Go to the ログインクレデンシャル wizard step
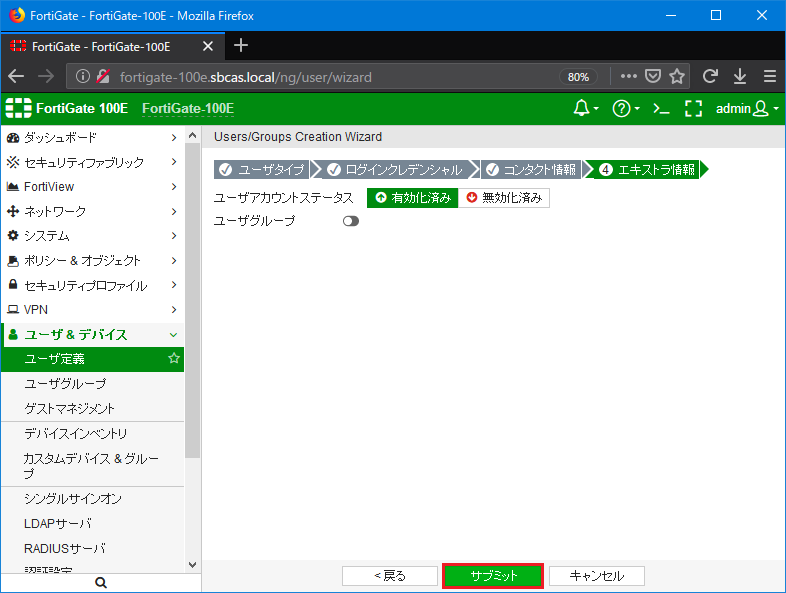The height and width of the screenshot is (593, 786). pos(396,169)
